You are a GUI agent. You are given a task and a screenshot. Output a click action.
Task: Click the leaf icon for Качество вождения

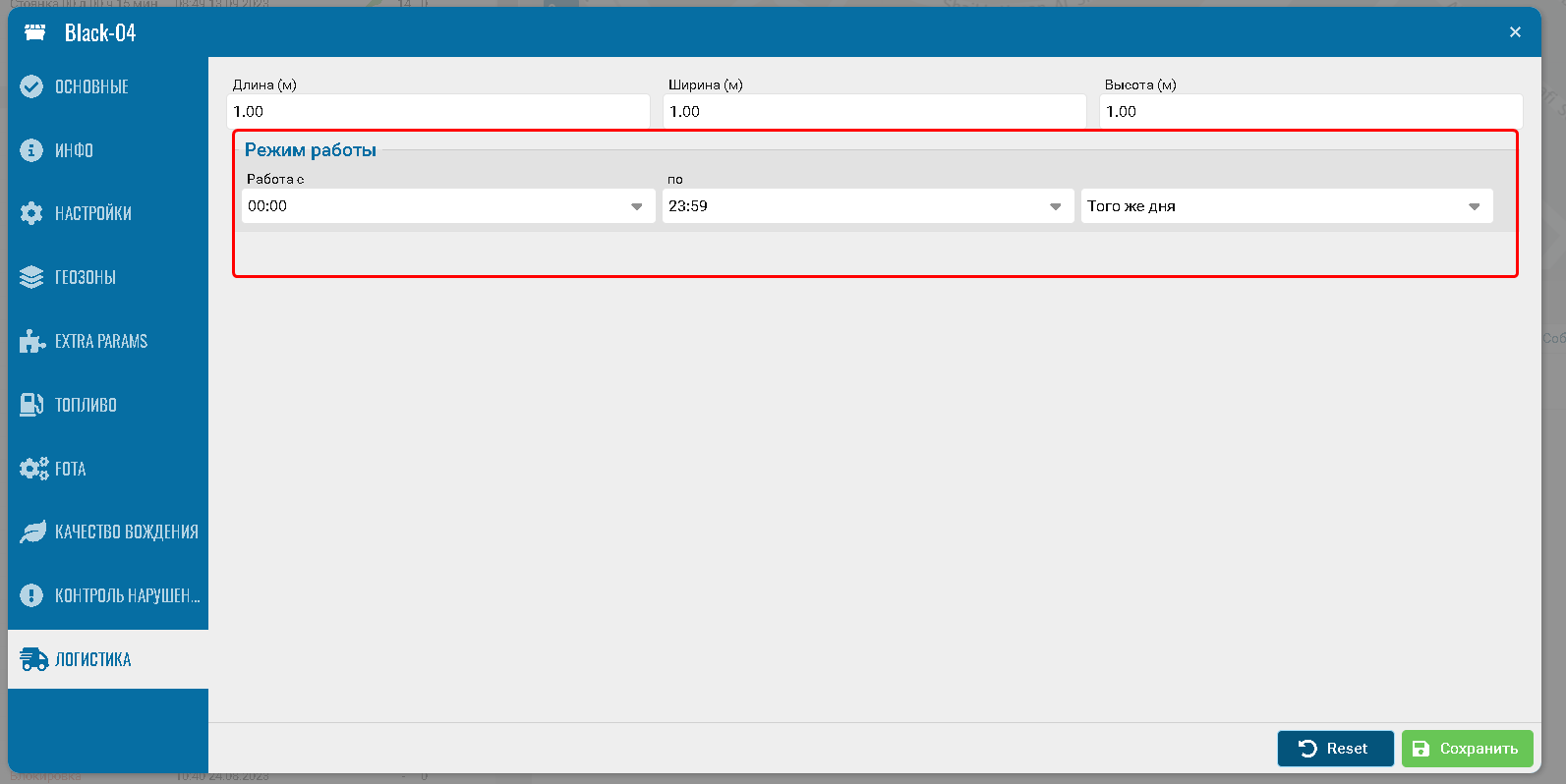(x=32, y=532)
